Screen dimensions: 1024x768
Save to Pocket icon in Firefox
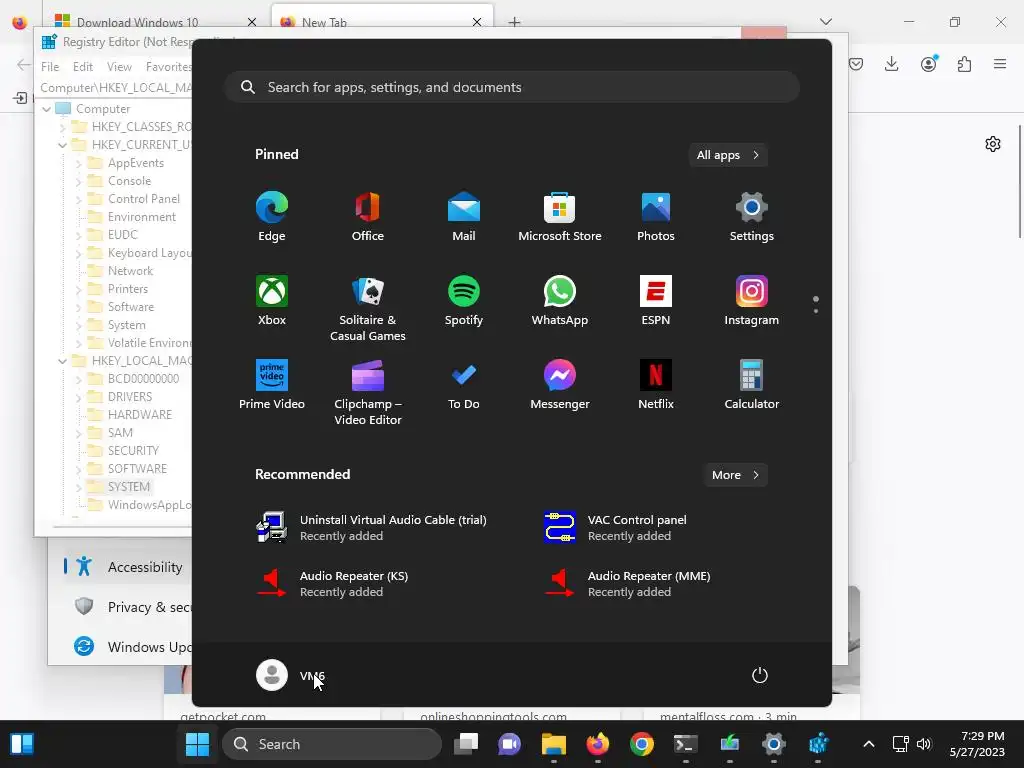[856, 64]
